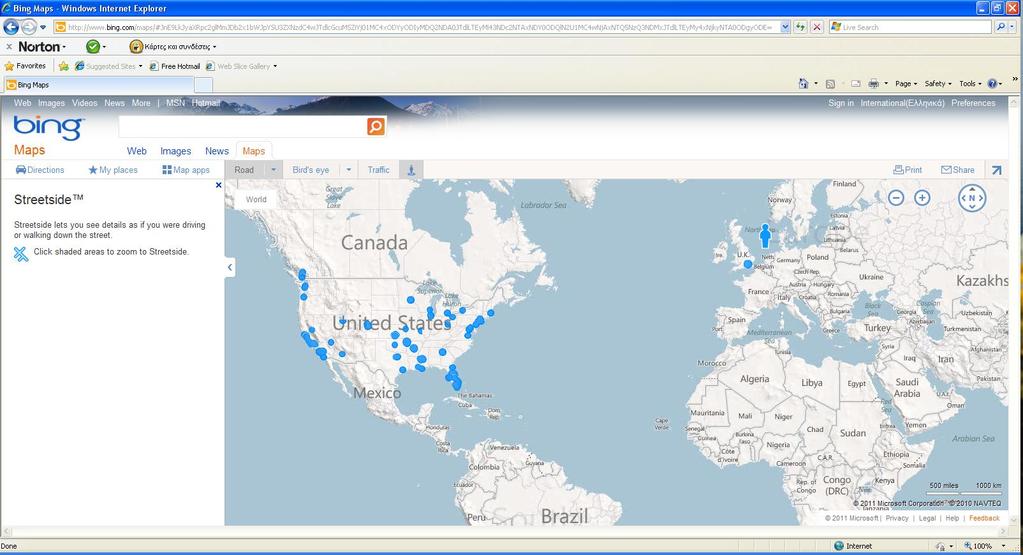Click in the Bing search input field
The image size is (1023, 555).
pyautogui.click(x=243, y=127)
